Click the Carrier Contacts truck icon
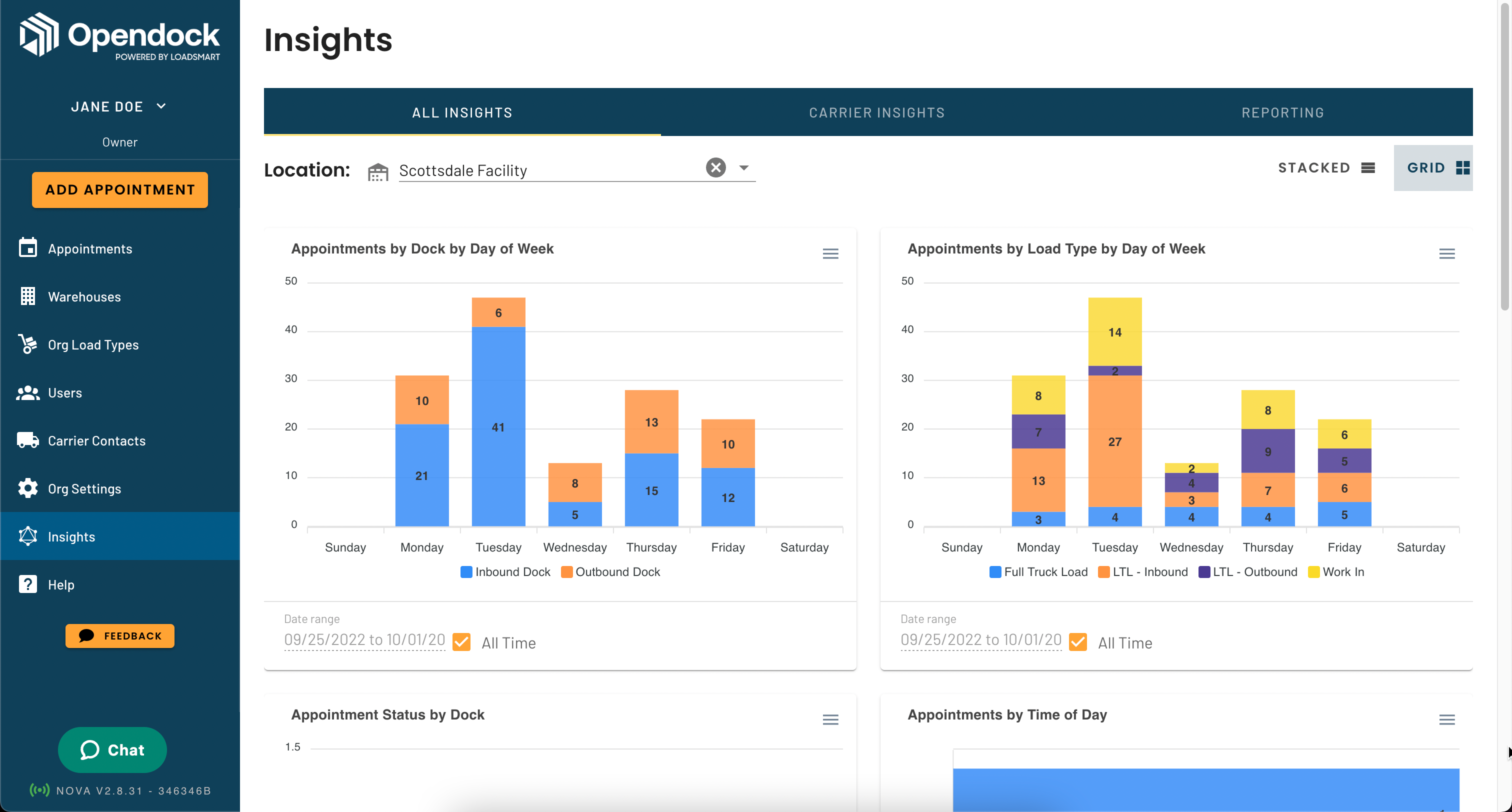The width and height of the screenshot is (1512, 812). [27, 440]
